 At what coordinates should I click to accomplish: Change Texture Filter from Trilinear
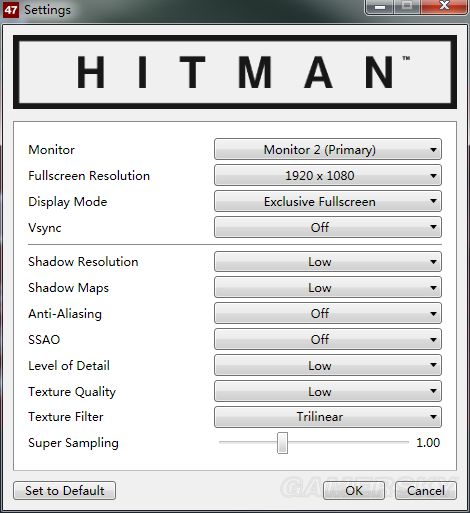pyautogui.click(x=328, y=417)
